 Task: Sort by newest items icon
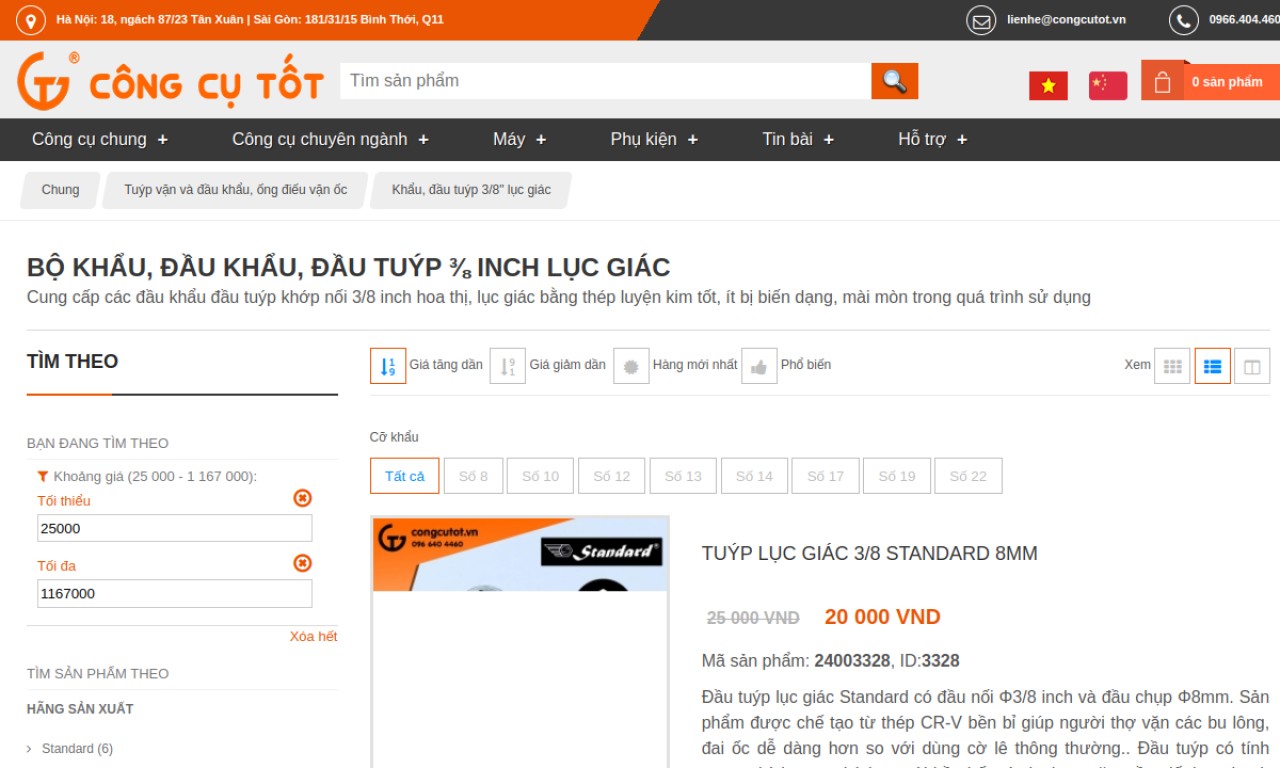[631, 366]
